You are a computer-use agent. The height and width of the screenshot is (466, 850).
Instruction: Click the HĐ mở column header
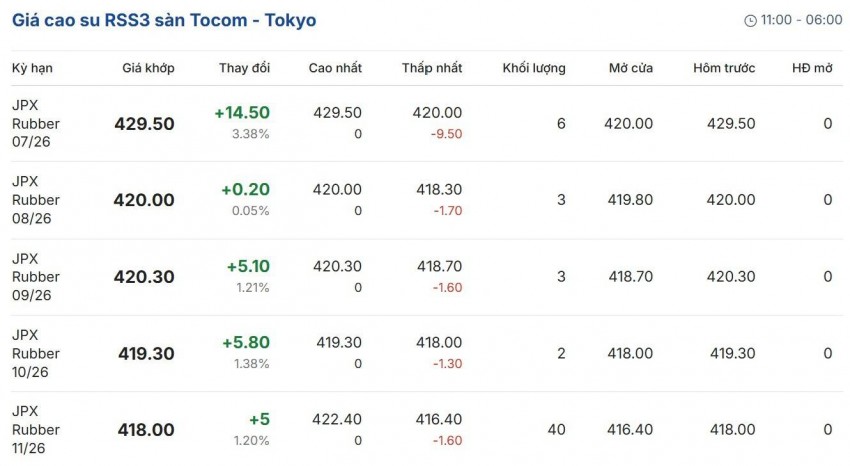click(x=812, y=68)
